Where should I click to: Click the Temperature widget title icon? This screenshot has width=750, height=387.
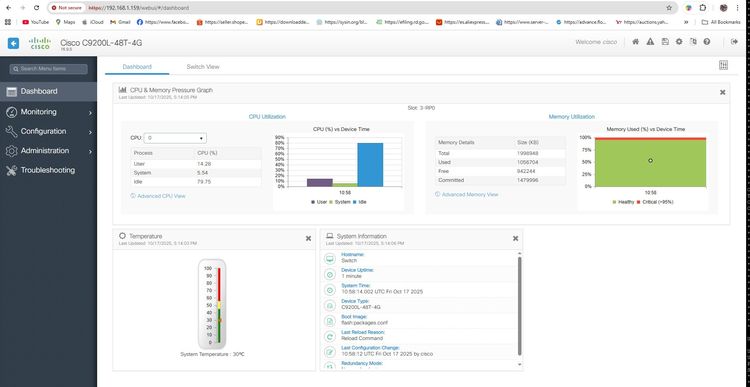coord(122,236)
